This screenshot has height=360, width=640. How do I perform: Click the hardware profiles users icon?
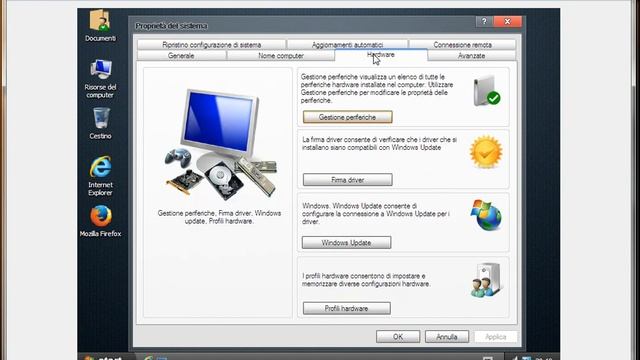click(486, 281)
